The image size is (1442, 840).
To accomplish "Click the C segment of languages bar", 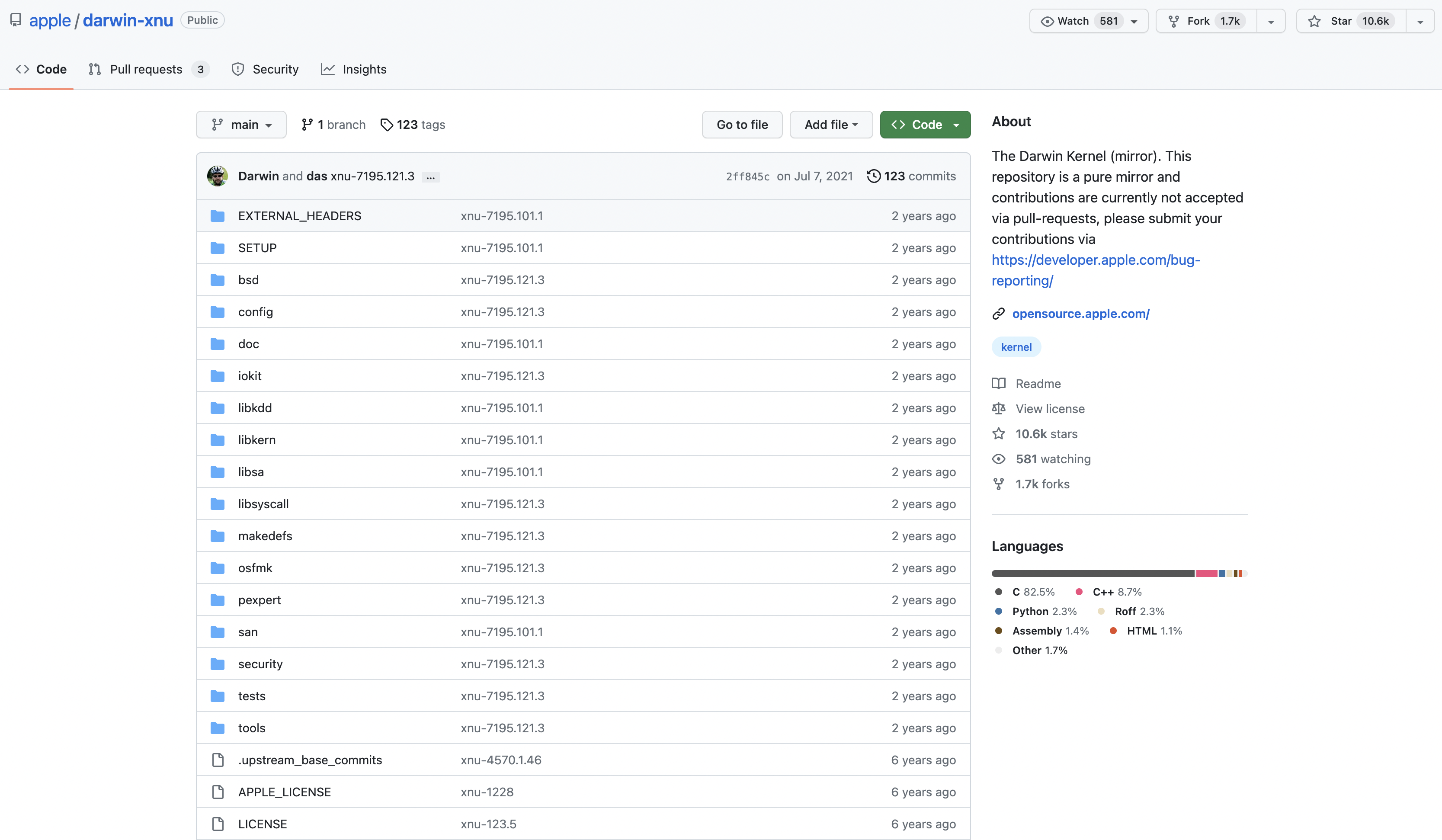I will 1093,574.
